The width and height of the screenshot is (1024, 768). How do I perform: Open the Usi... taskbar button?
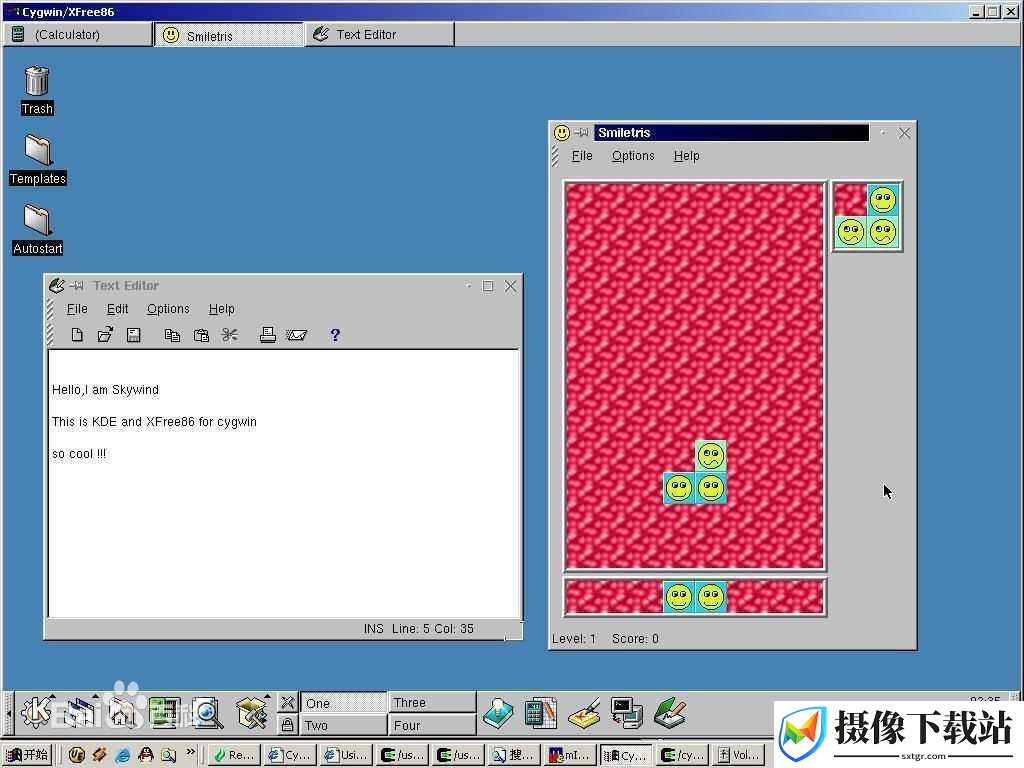point(346,755)
